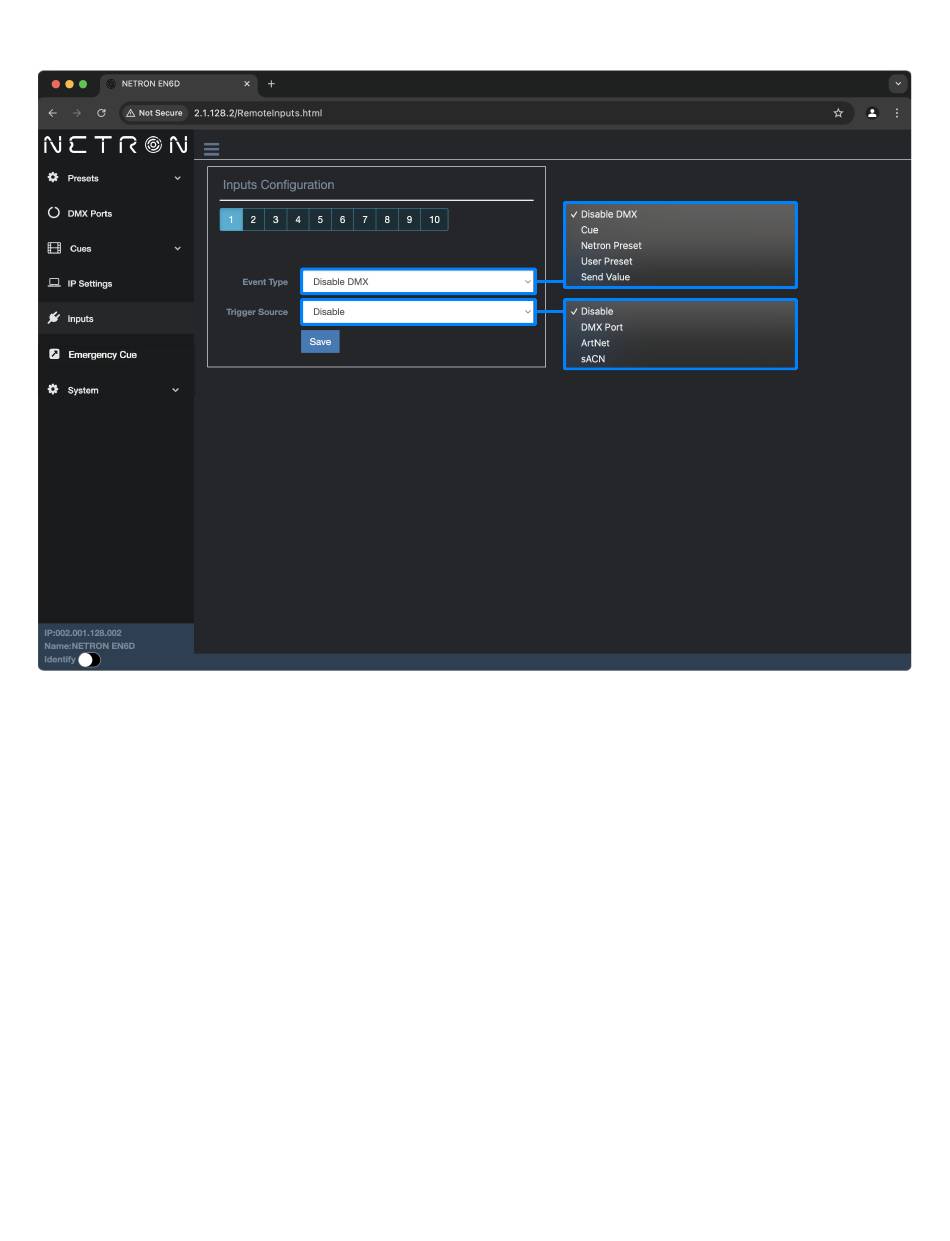Image resolution: width=950 pixels, height=1241 pixels.
Task: Click the IP:002.001.128.002 status text
Action: click(x=83, y=633)
